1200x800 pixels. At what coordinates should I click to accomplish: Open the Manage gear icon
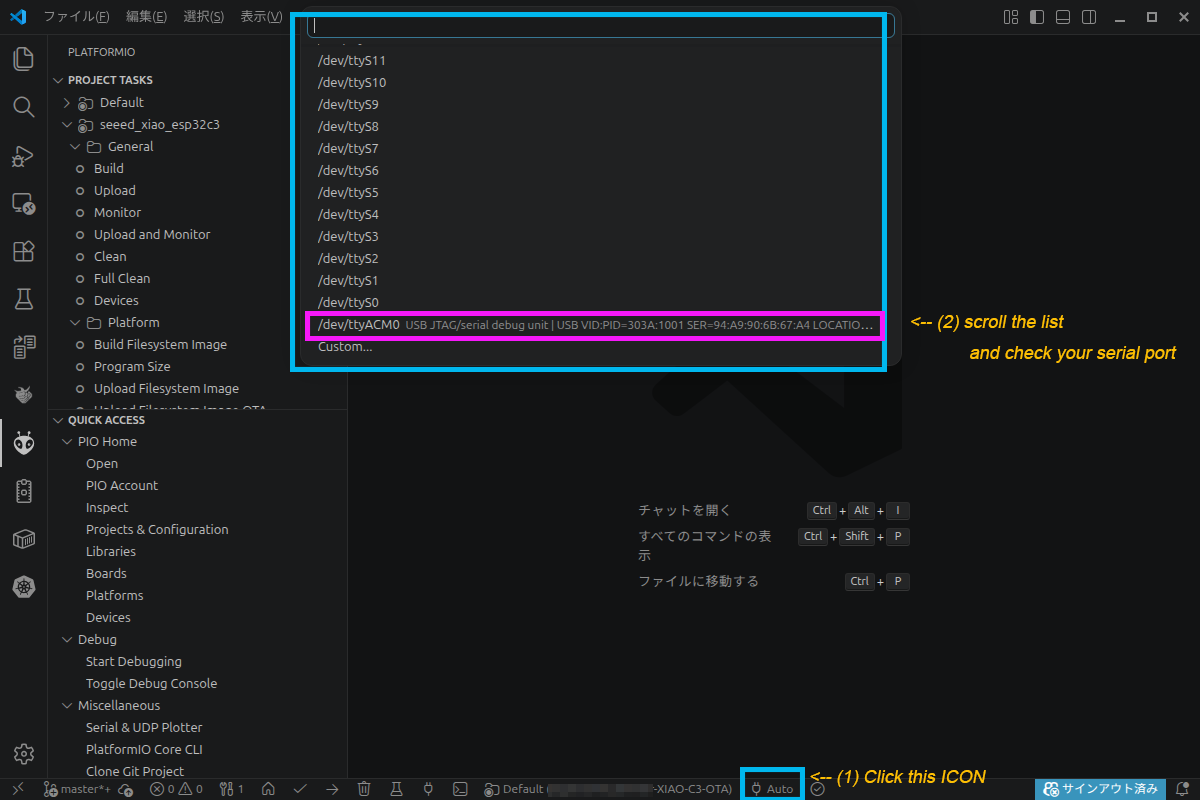[x=23, y=753]
